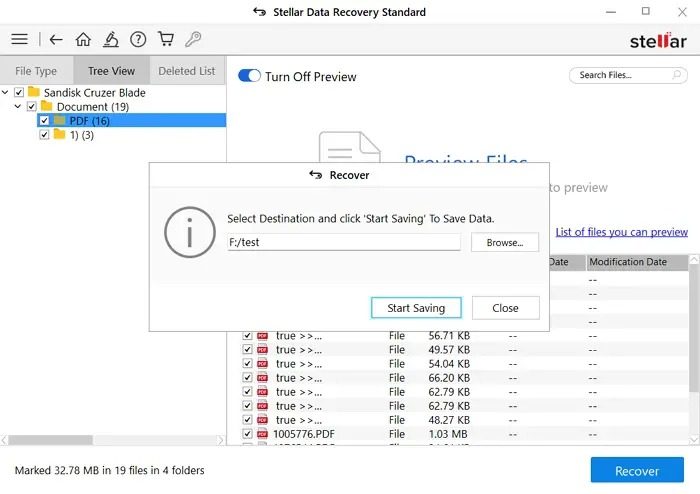Uncheck the 1005776.PDF file checkbox

pyautogui.click(x=247, y=434)
